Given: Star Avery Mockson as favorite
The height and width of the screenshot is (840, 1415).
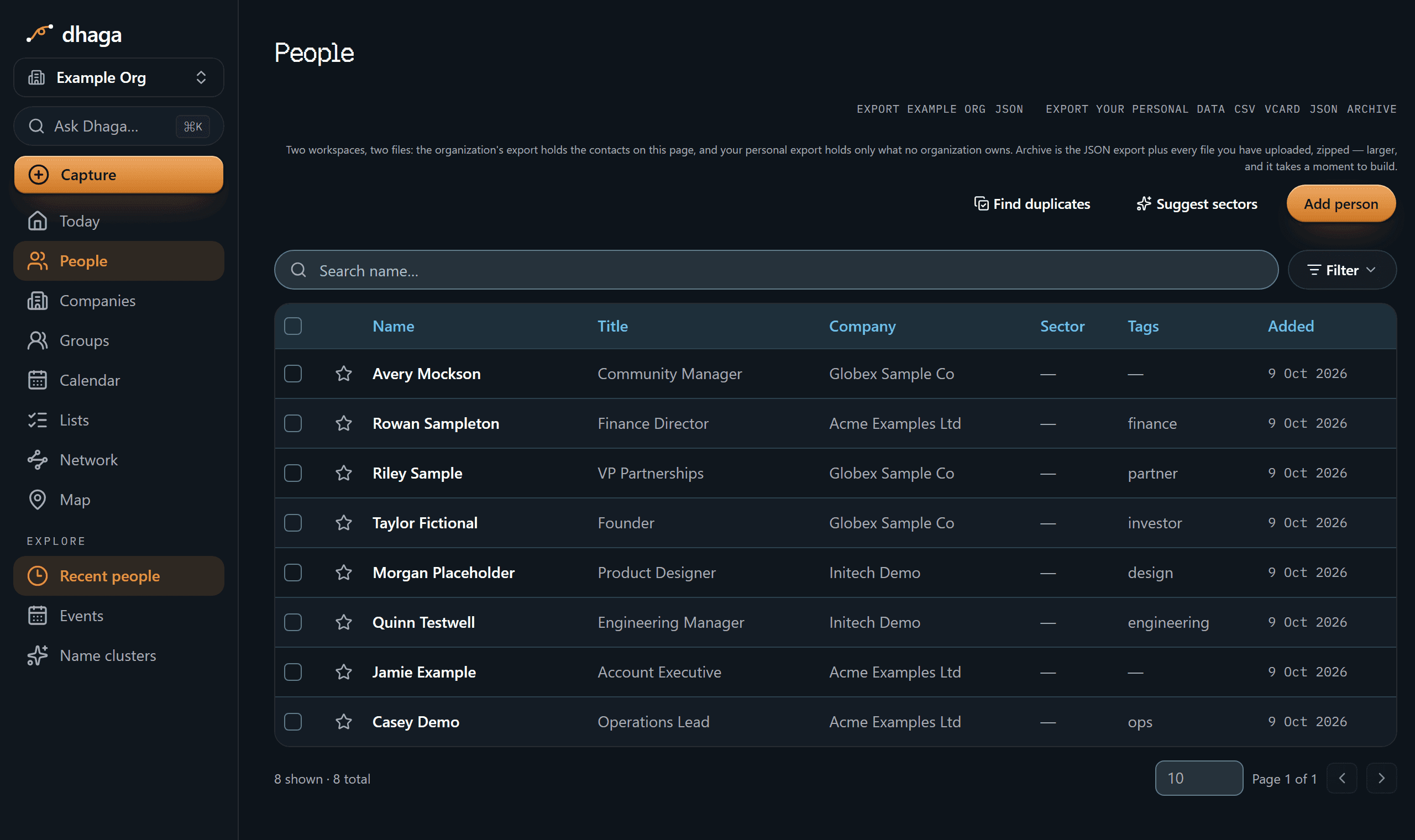Looking at the screenshot, I should click(x=344, y=374).
